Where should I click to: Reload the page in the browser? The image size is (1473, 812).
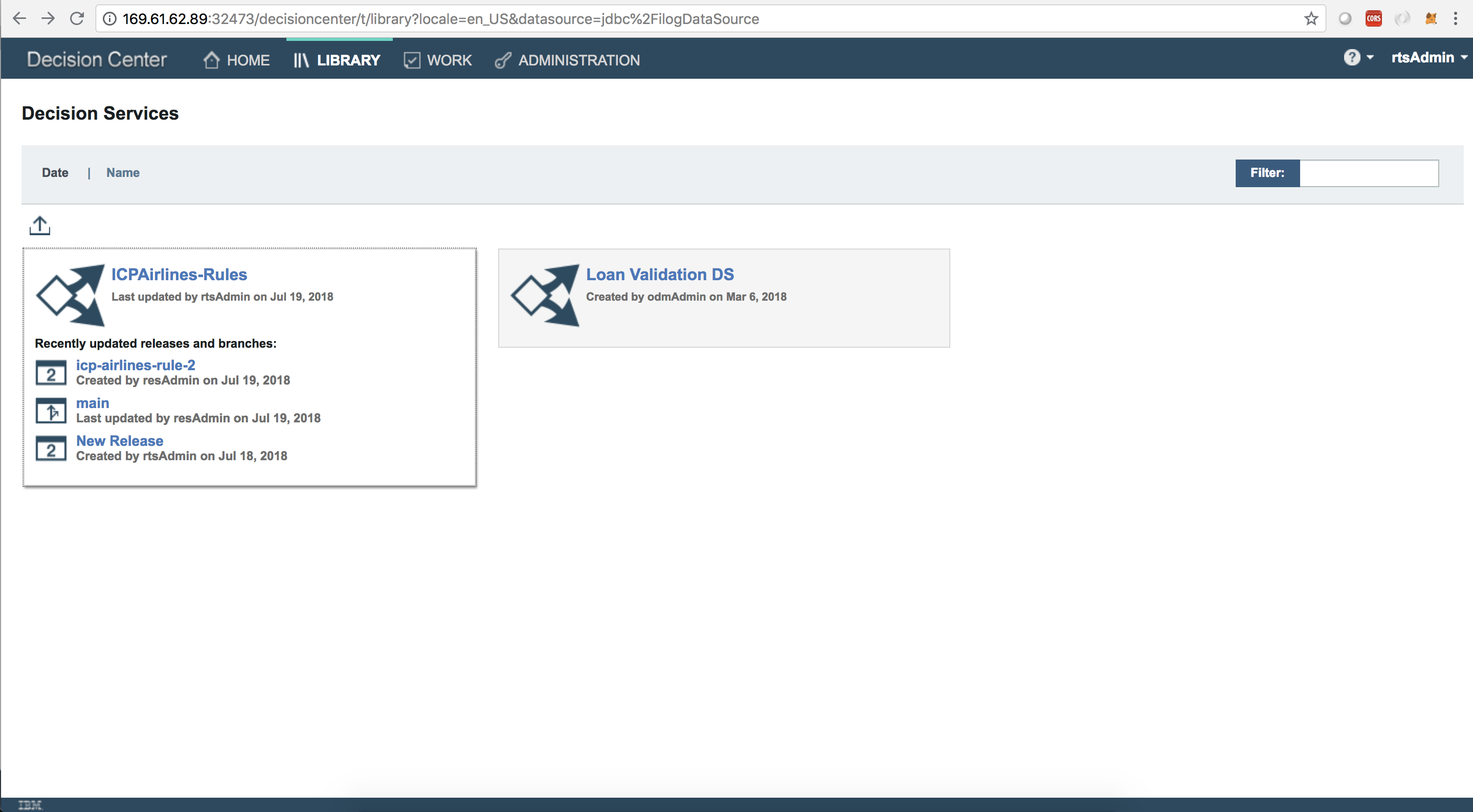[77, 19]
